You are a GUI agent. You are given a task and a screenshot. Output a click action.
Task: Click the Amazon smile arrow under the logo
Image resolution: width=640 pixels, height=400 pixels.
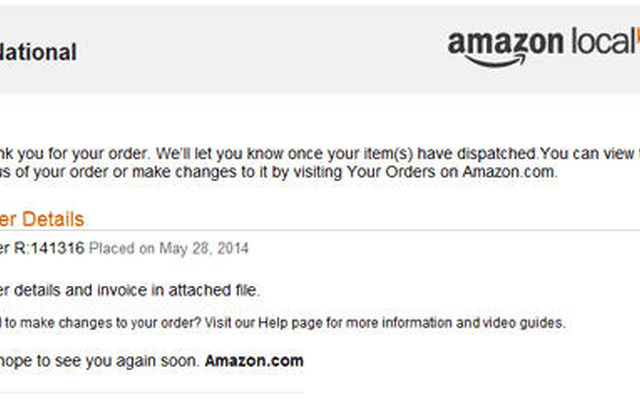coord(496,61)
